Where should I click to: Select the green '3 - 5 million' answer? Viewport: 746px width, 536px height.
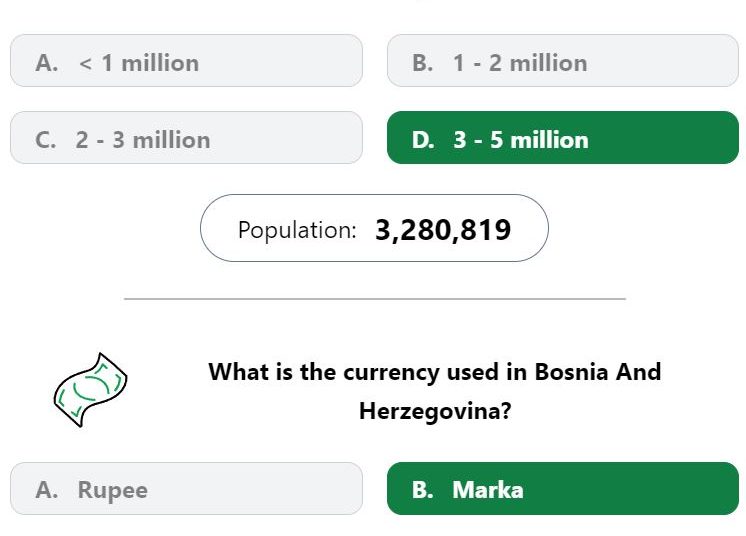563,137
